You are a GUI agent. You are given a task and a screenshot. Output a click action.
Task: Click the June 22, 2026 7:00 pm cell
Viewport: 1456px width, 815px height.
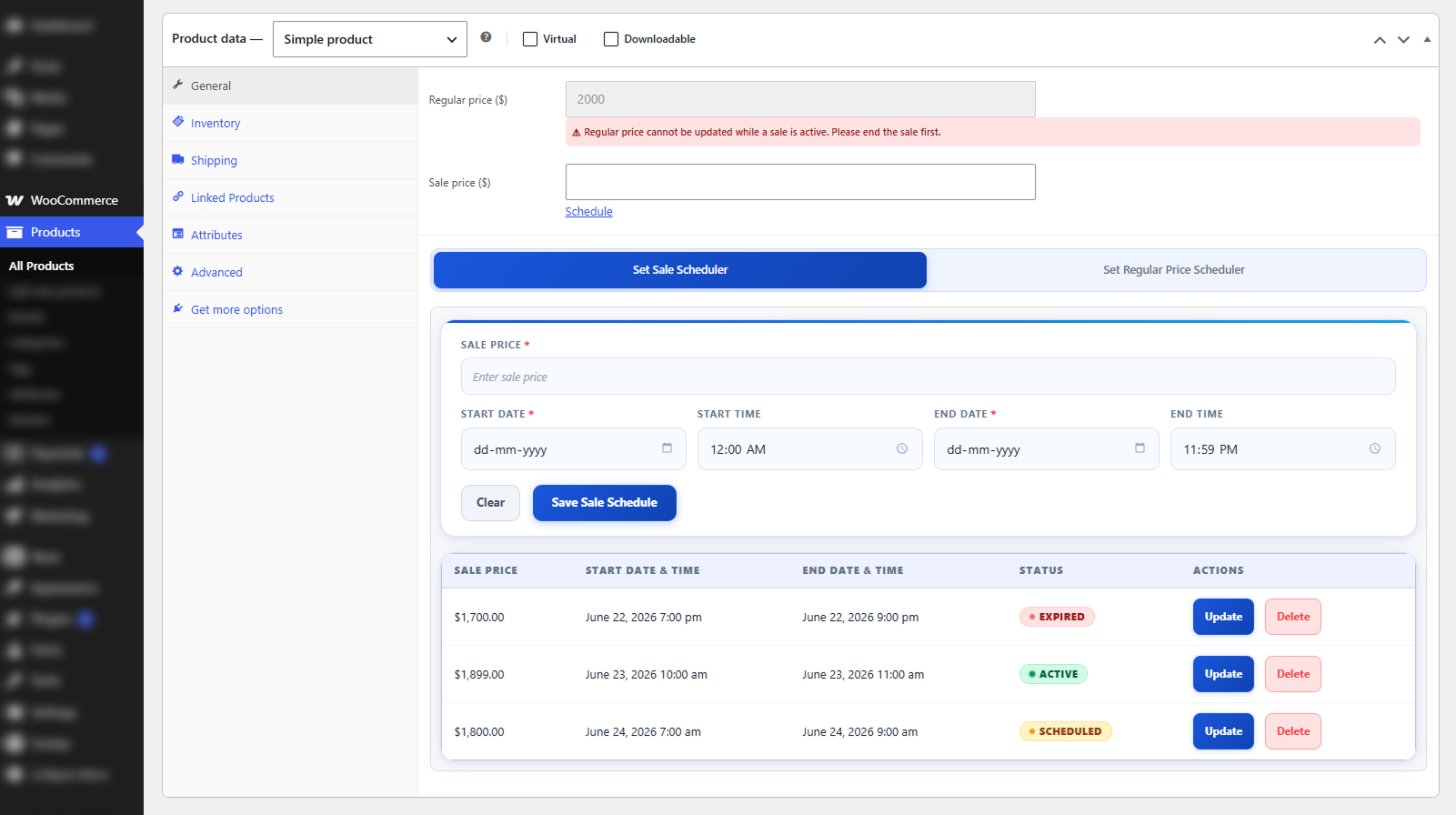click(x=643, y=618)
